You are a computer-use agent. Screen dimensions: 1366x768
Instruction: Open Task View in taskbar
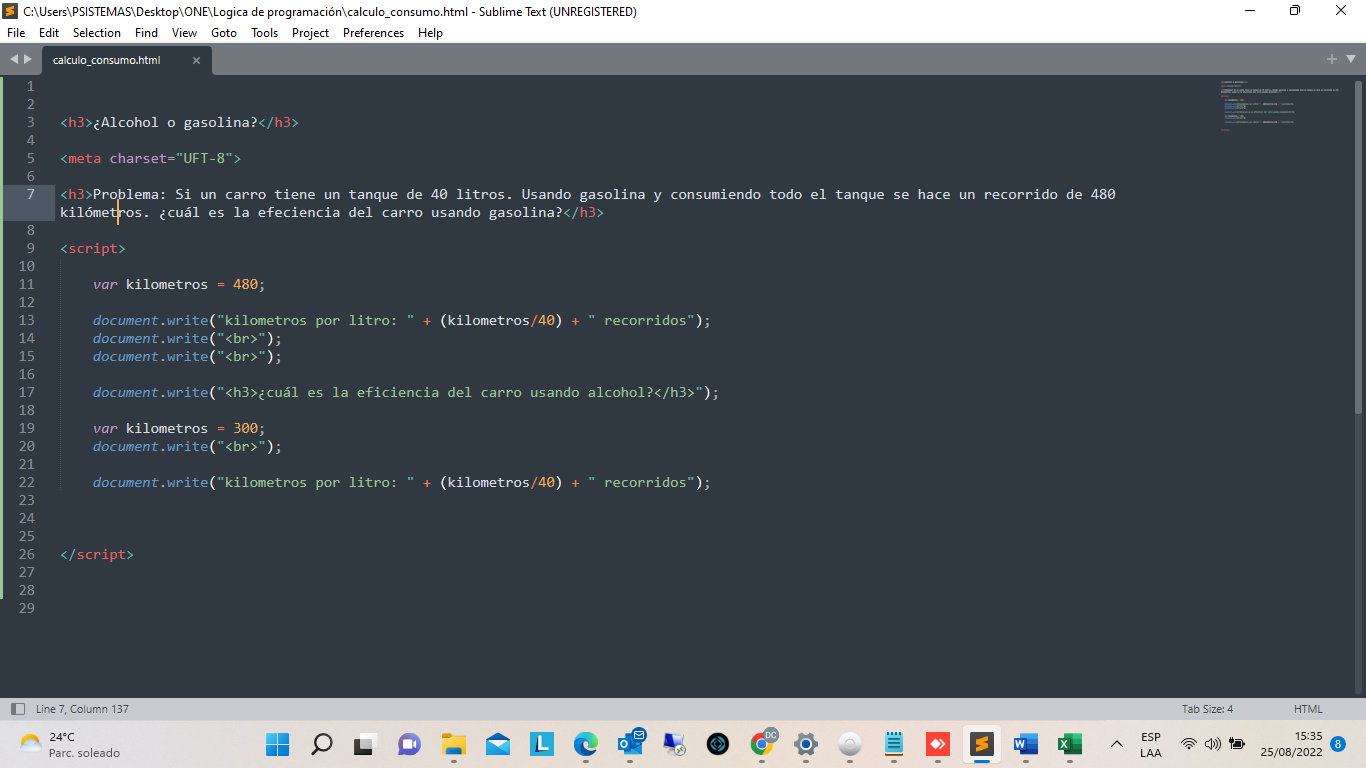pyautogui.click(x=365, y=744)
